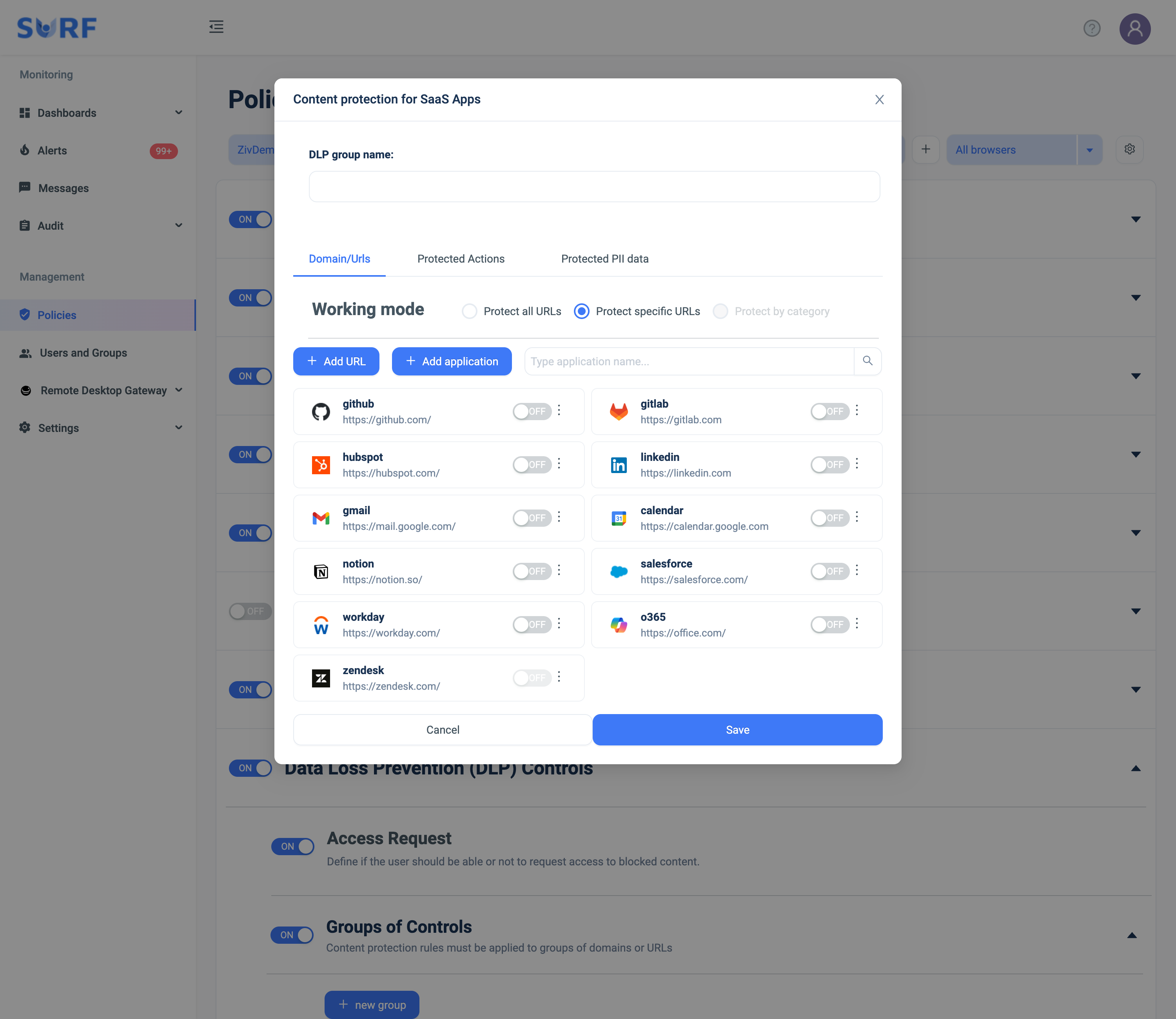Click the SURF logo

click(x=57, y=27)
